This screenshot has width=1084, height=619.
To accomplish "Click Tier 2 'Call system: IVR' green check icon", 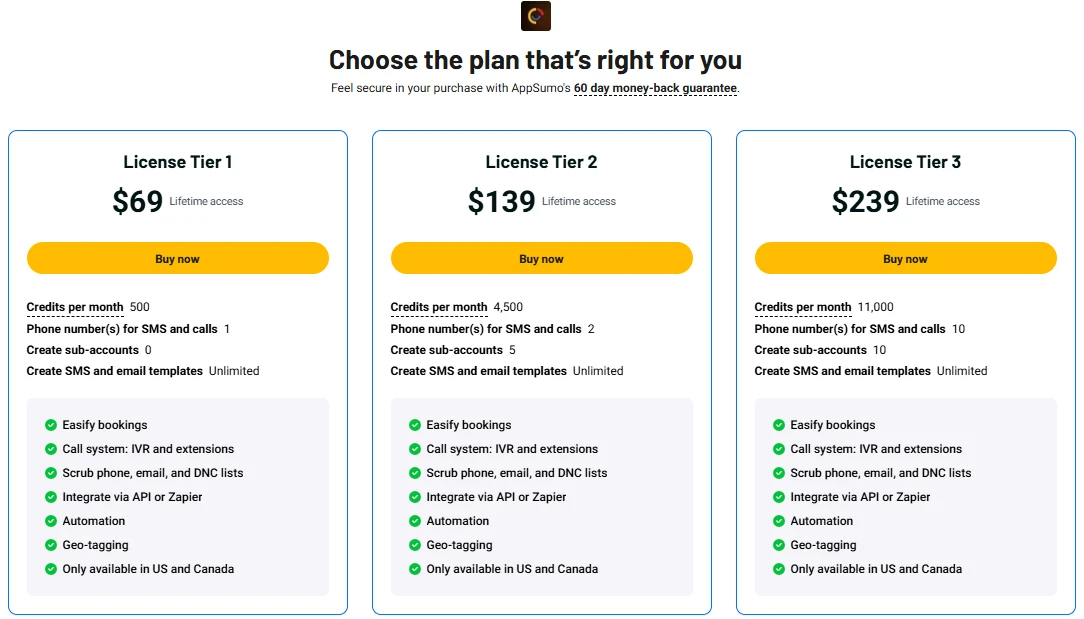I will click(x=415, y=449).
